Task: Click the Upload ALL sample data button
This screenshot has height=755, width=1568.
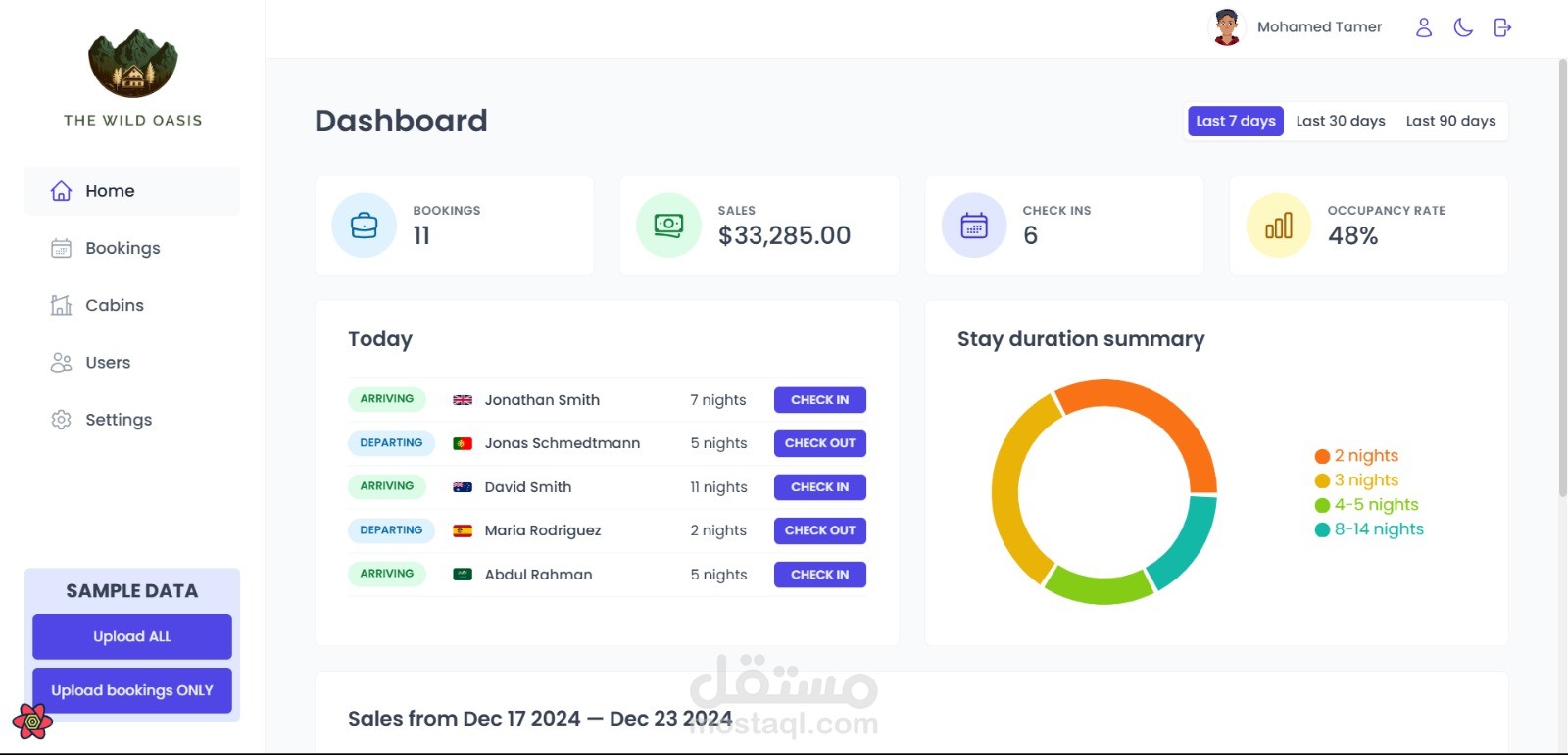Action: point(132,636)
